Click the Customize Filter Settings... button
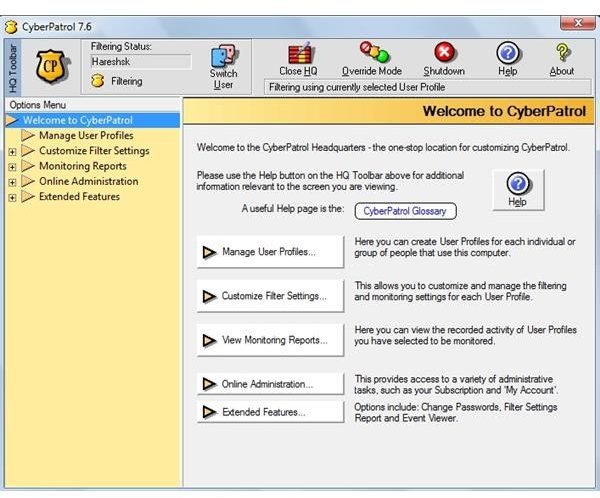Image resolution: width=600 pixels, height=498 pixels. point(270,296)
